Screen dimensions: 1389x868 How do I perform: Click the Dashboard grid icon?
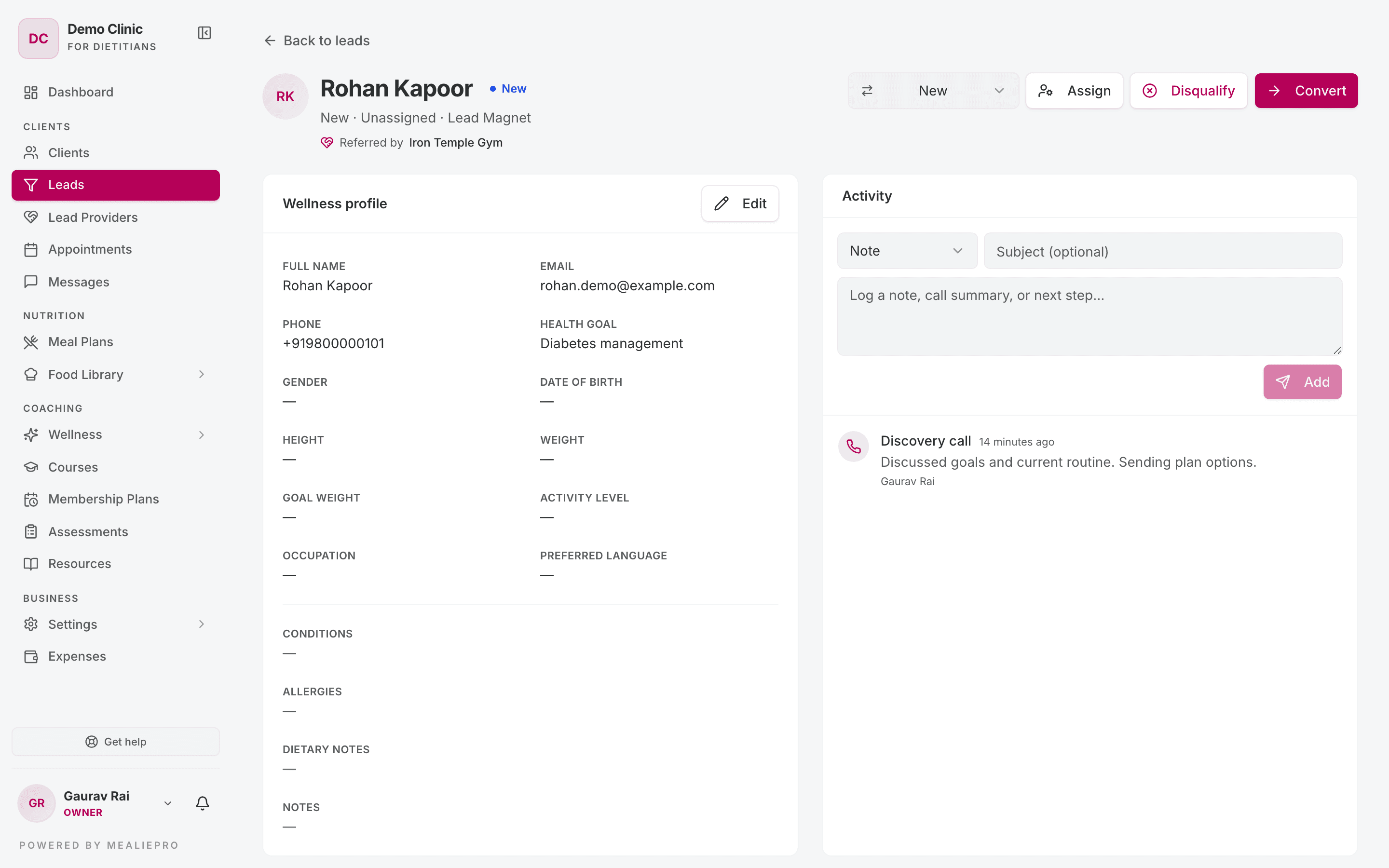pyautogui.click(x=31, y=92)
